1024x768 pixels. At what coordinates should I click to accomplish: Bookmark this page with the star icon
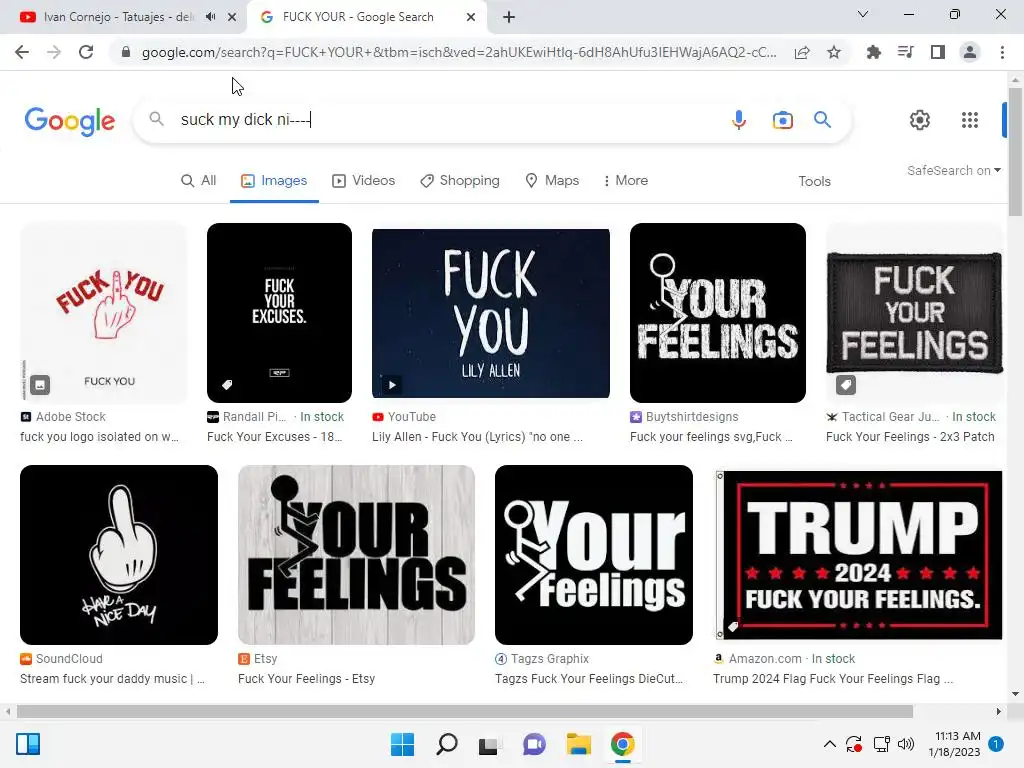click(834, 52)
